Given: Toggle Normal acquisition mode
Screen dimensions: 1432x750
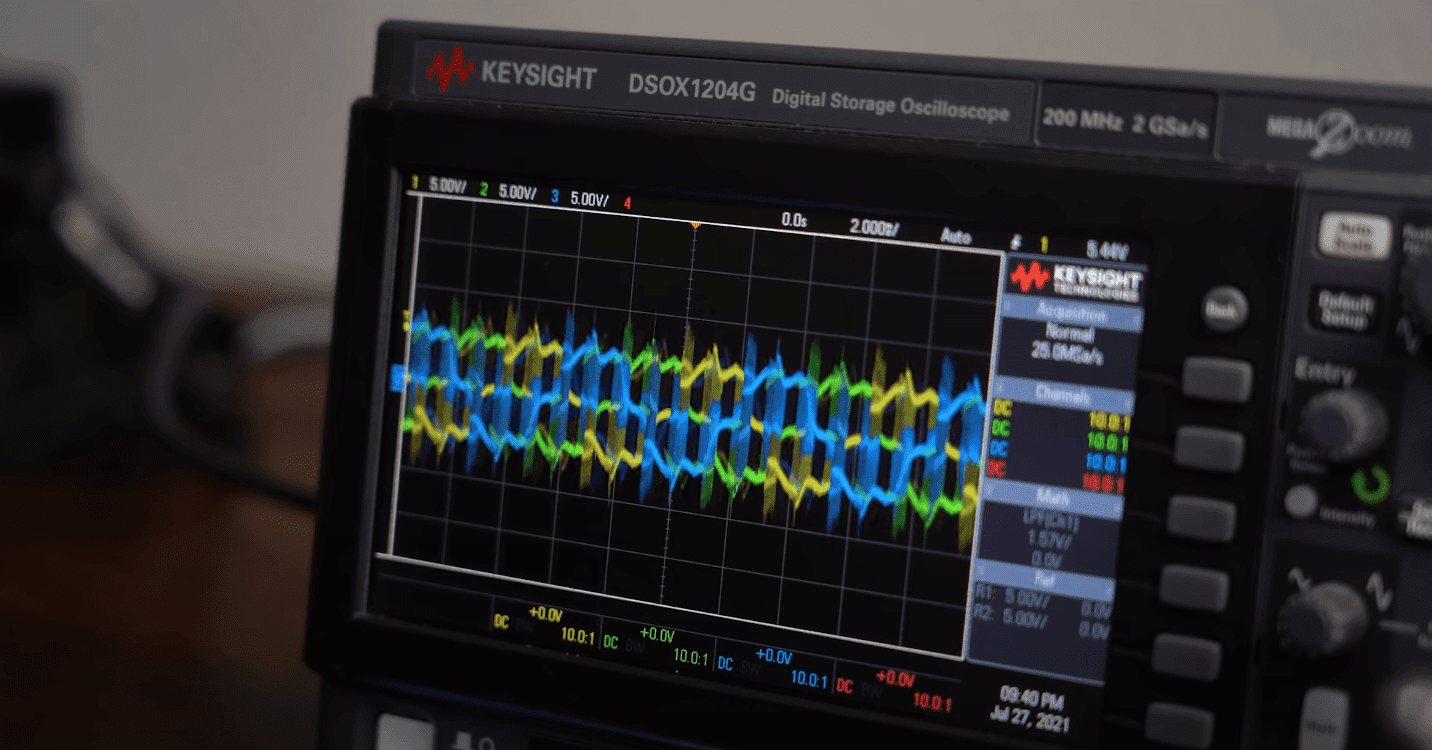Looking at the screenshot, I should (x=1071, y=334).
